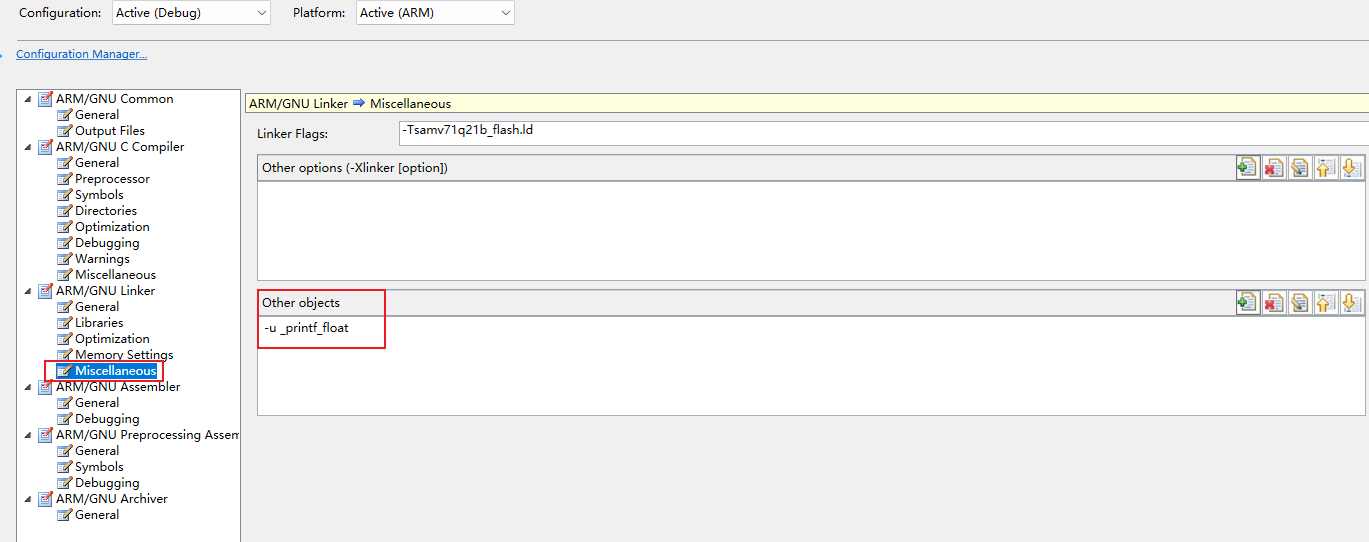The image size is (1369, 542).
Task: Edit item in Other objects list
Action: point(1299,302)
